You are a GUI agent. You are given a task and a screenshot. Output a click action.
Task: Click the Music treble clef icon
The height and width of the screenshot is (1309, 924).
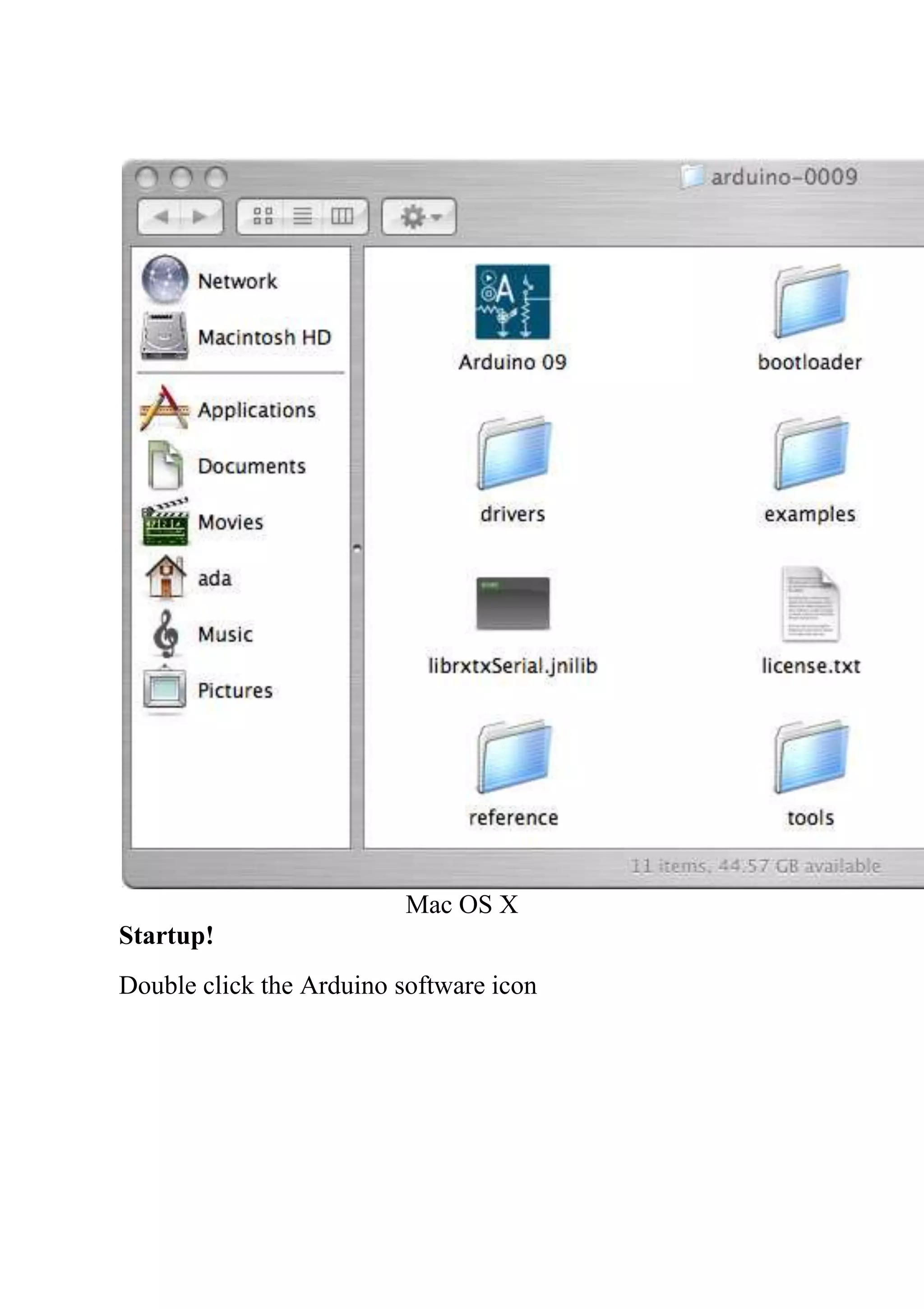pos(166,634)
